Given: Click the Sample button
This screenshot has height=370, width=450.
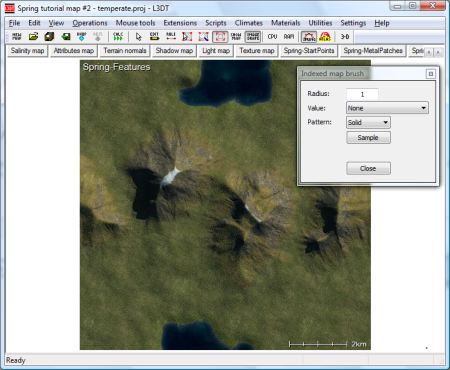Looking at the screenshot, I should (368, 138).
